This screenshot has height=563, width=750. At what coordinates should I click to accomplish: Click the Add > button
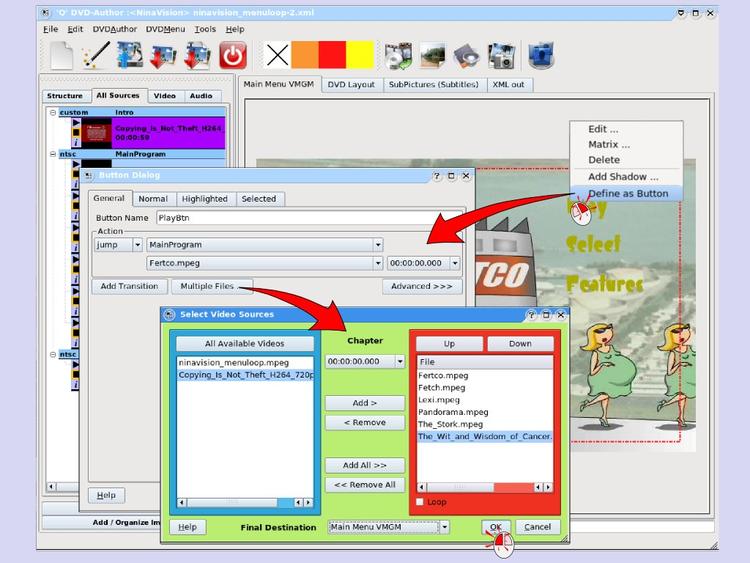tap(364, 403)
